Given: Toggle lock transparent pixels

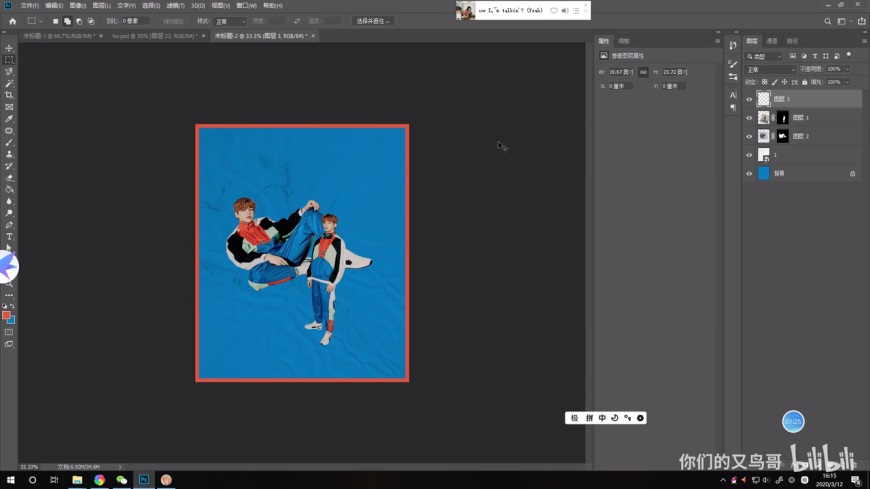Looking at the screenshot, I should coord(765,82).
